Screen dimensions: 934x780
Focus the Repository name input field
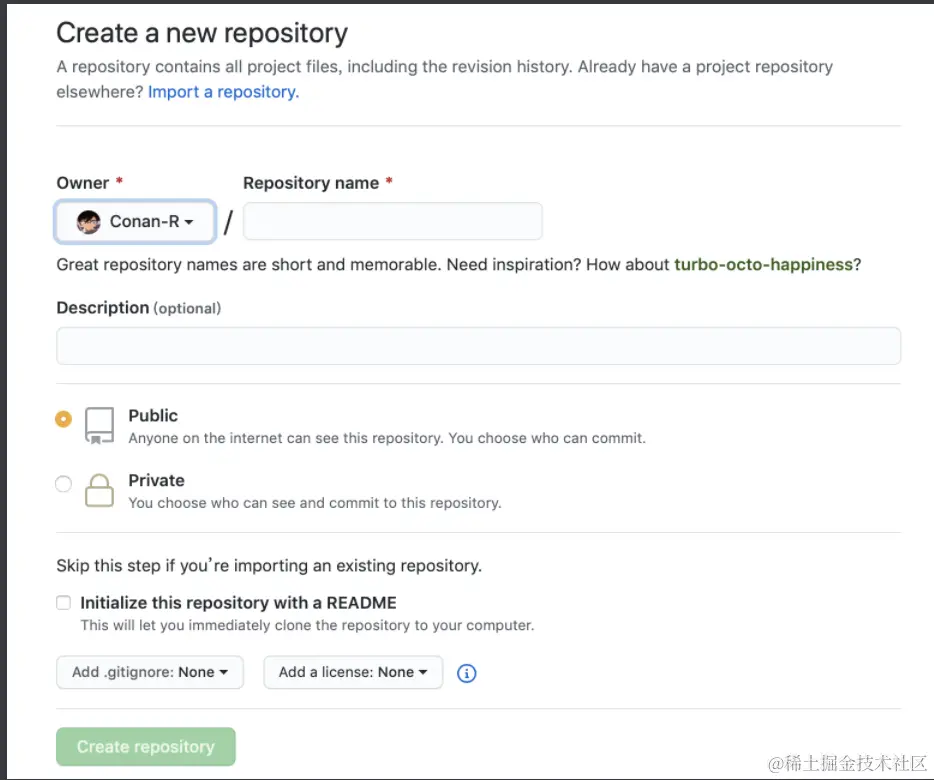pos(393,221)
